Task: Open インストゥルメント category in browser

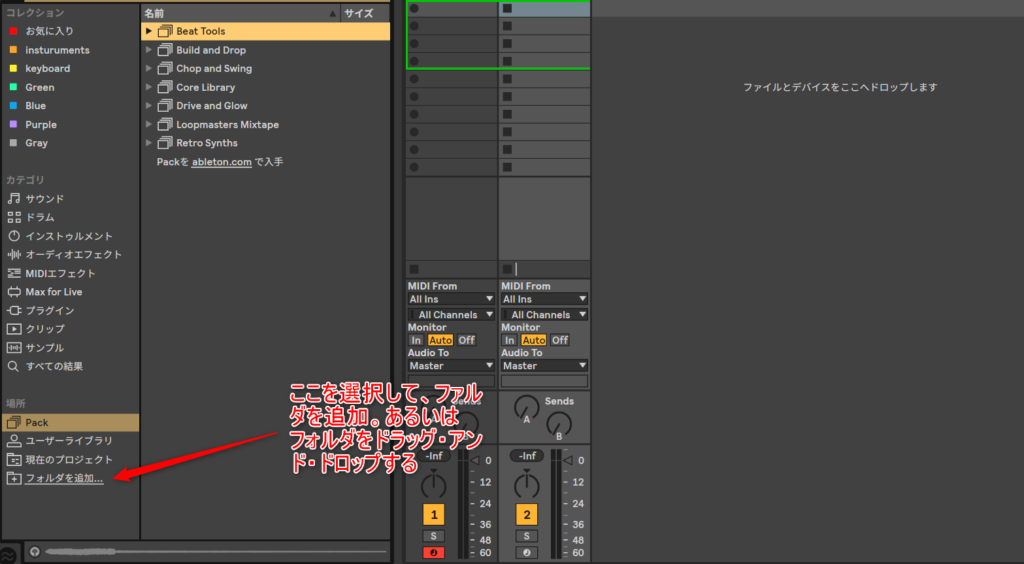Action: pos(68,236)
